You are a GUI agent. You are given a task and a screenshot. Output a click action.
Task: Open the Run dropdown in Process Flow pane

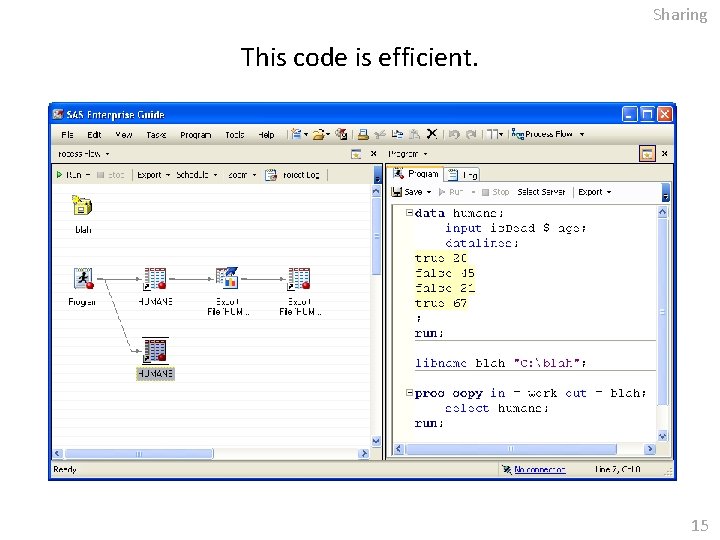coord(88,175)
